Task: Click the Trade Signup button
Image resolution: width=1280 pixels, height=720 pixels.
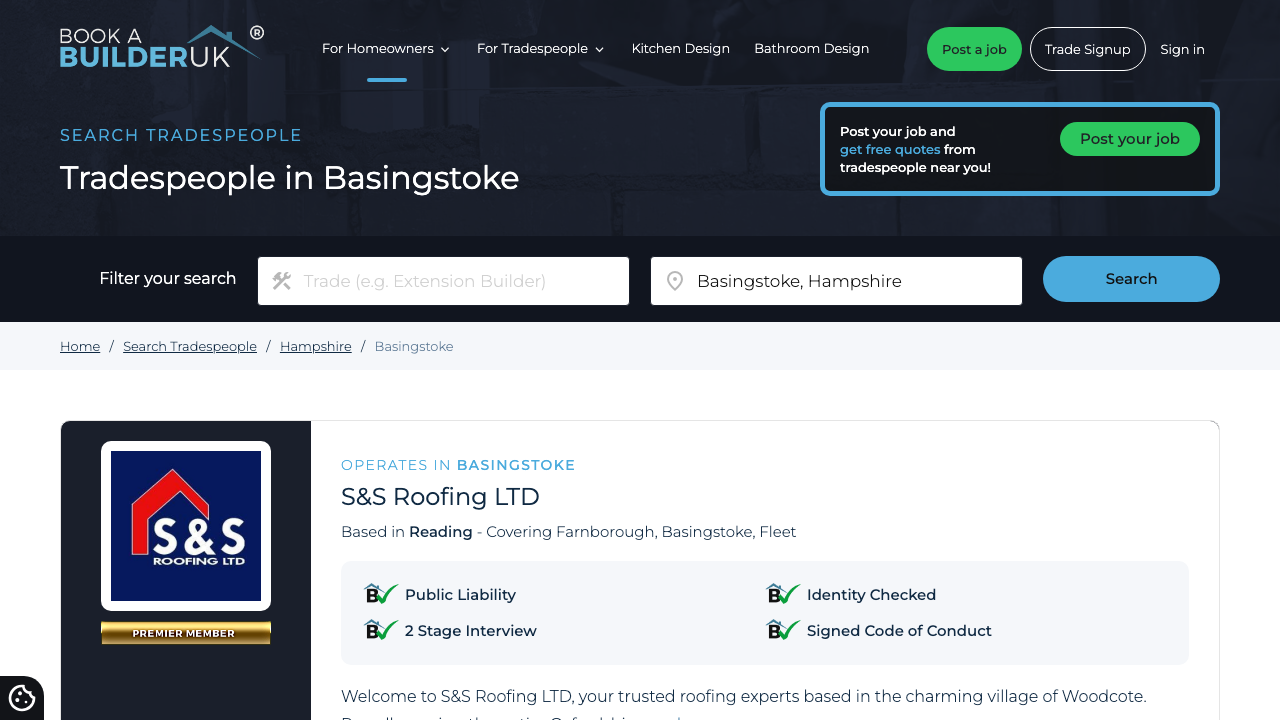Action: pos(1087,48)
